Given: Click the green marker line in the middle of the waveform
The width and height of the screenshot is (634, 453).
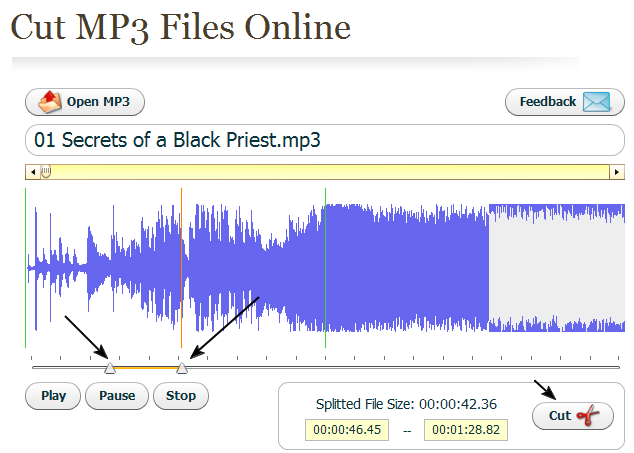Looking at the screenshot, I should pos(325,268).
